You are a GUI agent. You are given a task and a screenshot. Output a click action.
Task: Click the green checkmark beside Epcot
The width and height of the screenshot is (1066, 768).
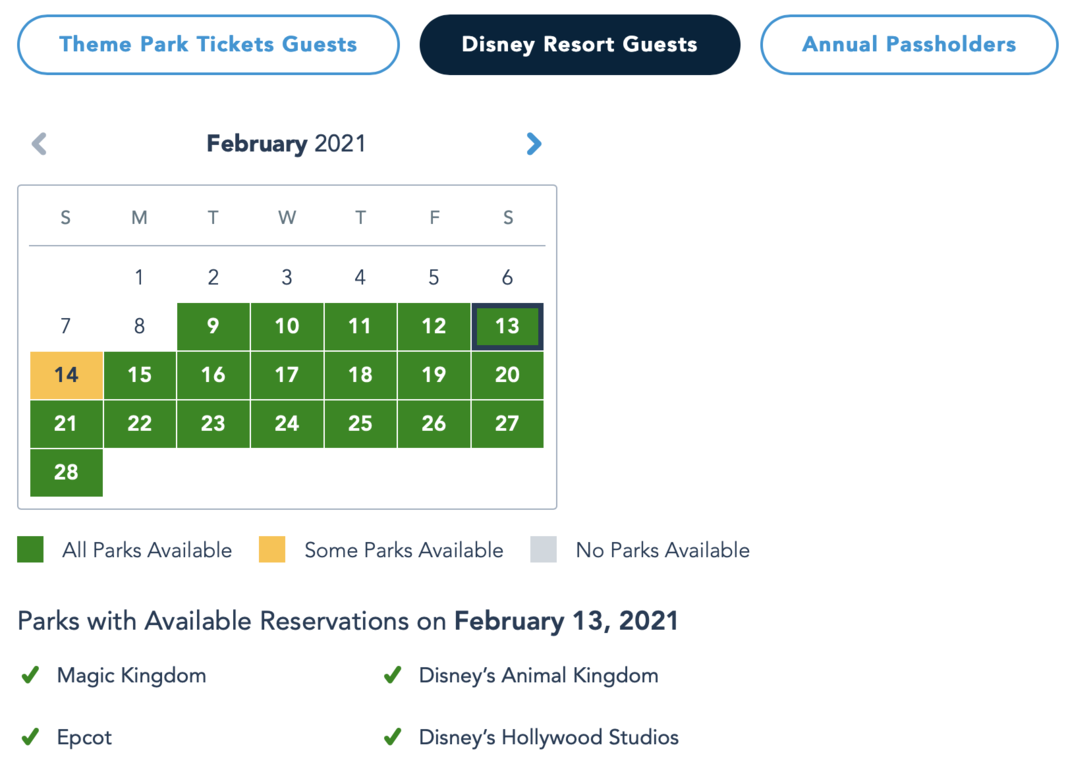[x=30, y=738]
